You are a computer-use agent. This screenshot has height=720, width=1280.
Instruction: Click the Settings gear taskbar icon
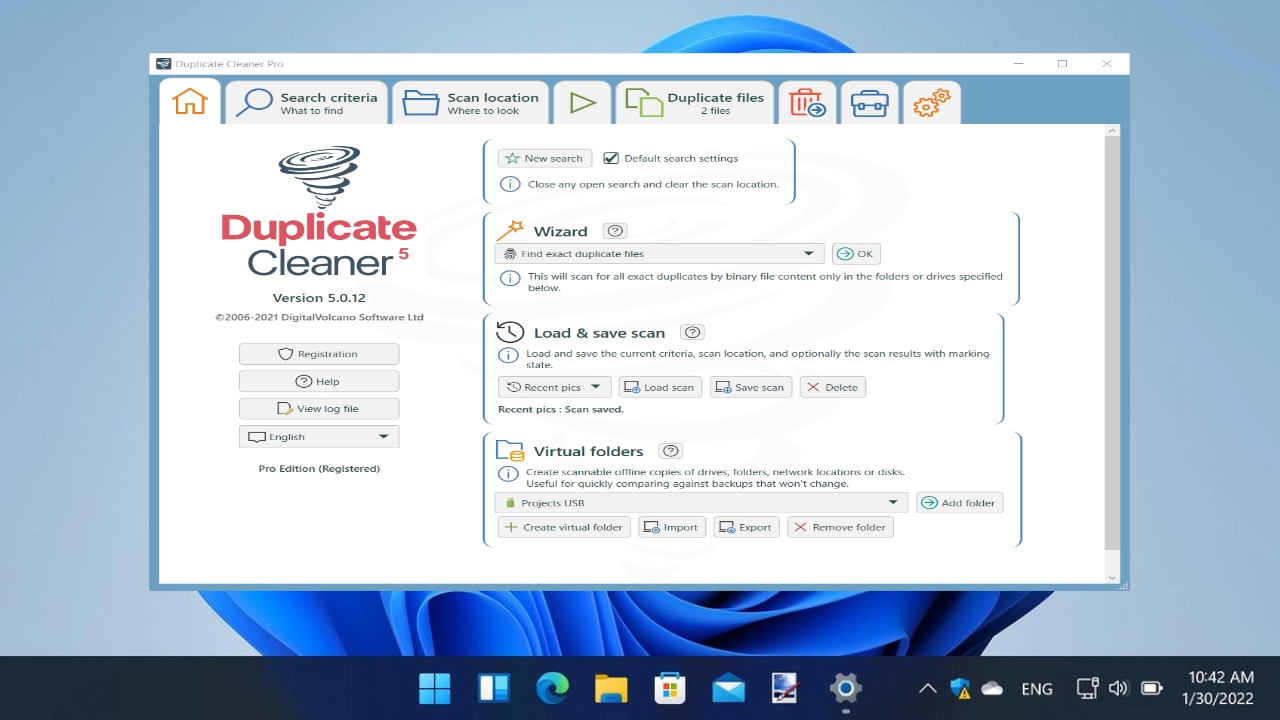click(846, 688)
